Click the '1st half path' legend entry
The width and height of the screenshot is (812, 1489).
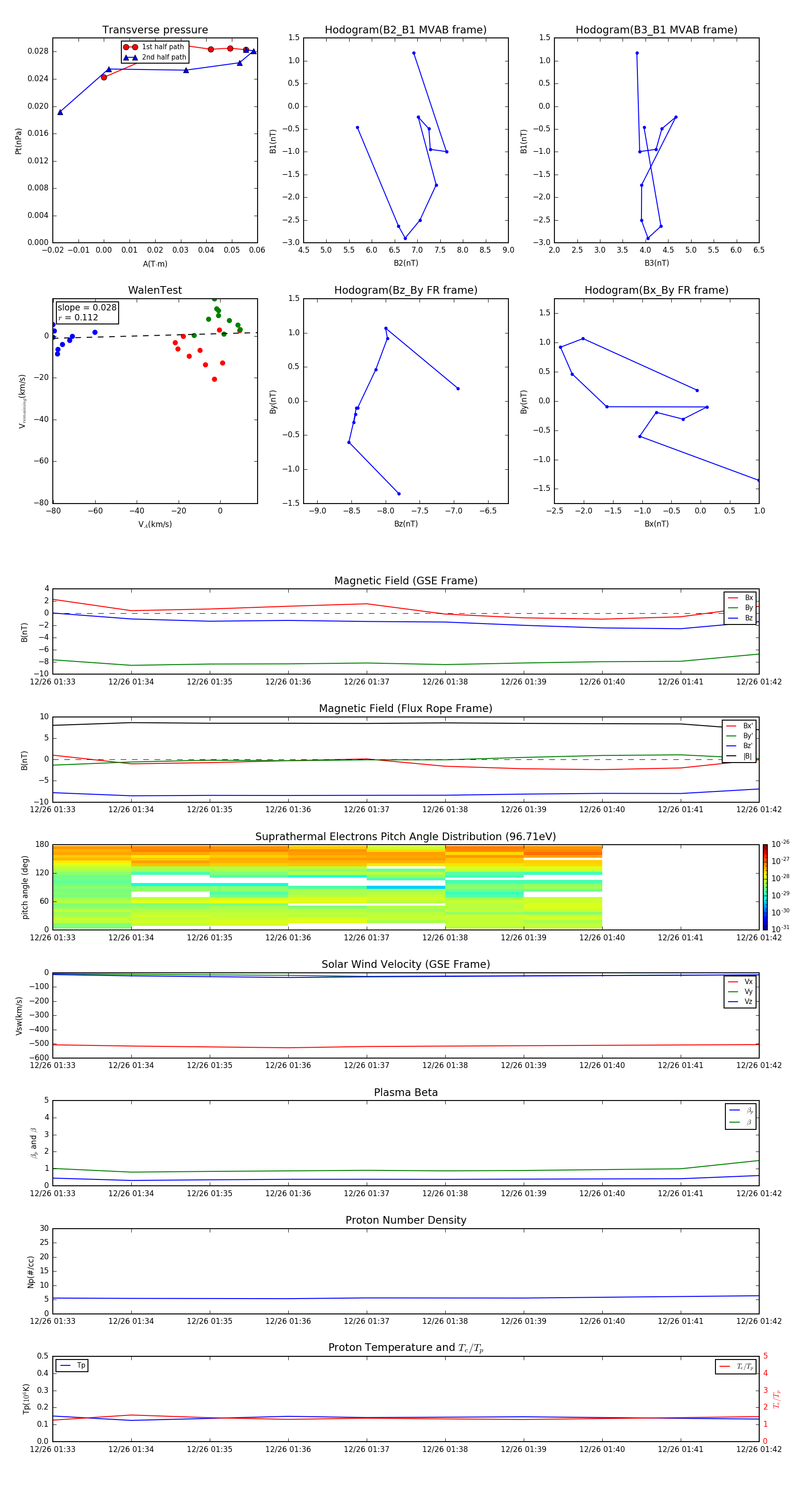(154, 47)
